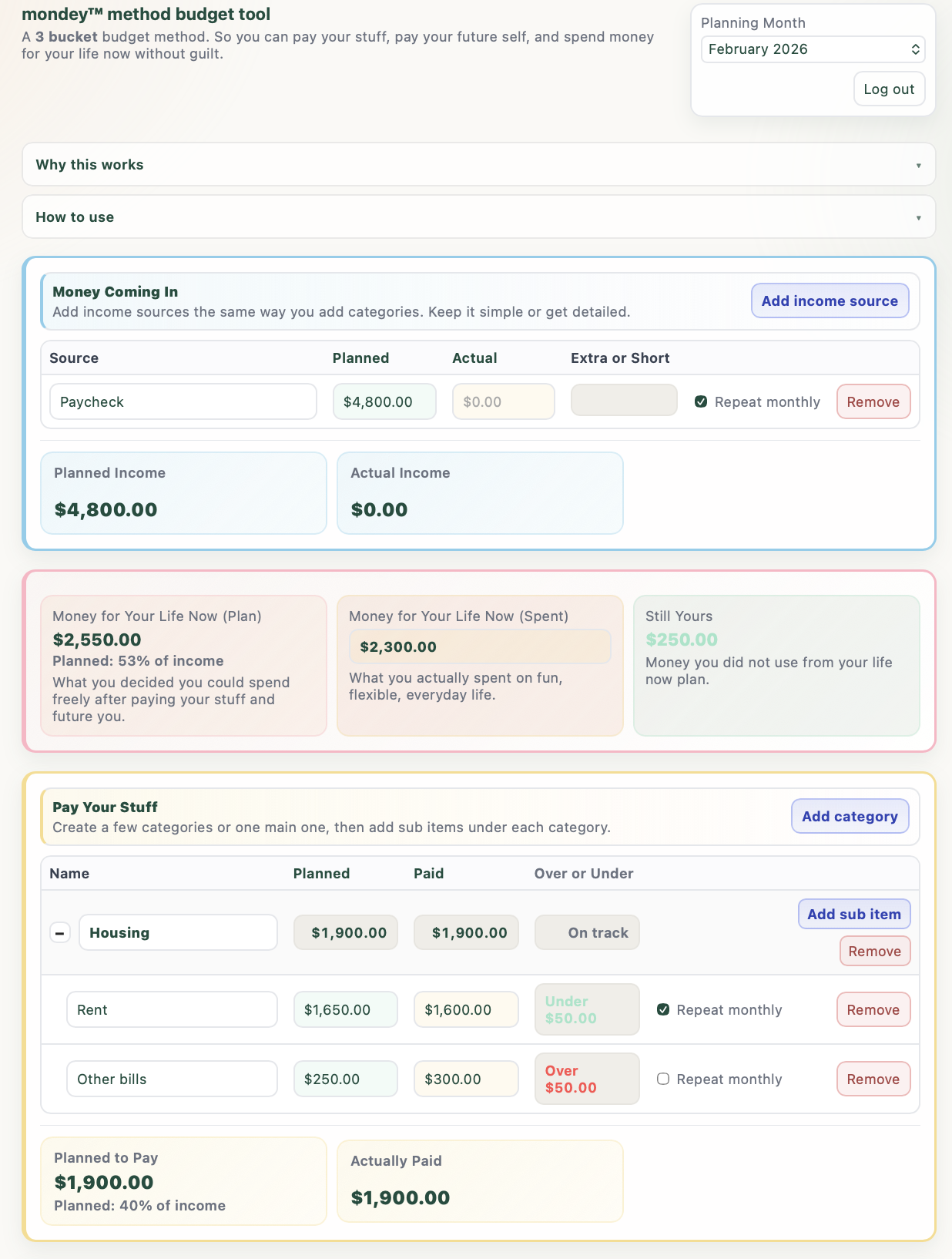The width and height of the screenshot is (952, 1259).
Task: Click Rent Under $50.00 status
Action: coord(587,1009)
